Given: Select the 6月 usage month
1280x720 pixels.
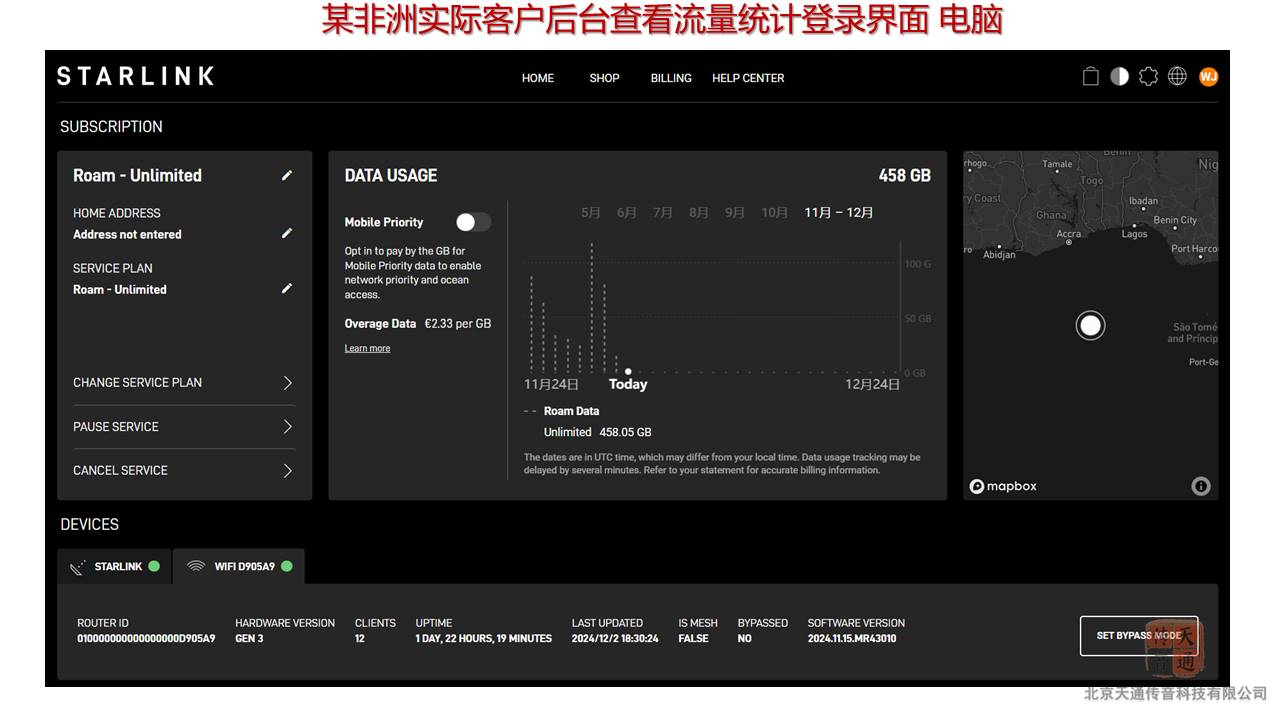Looking at the screenshot, I should coord(627,212).
